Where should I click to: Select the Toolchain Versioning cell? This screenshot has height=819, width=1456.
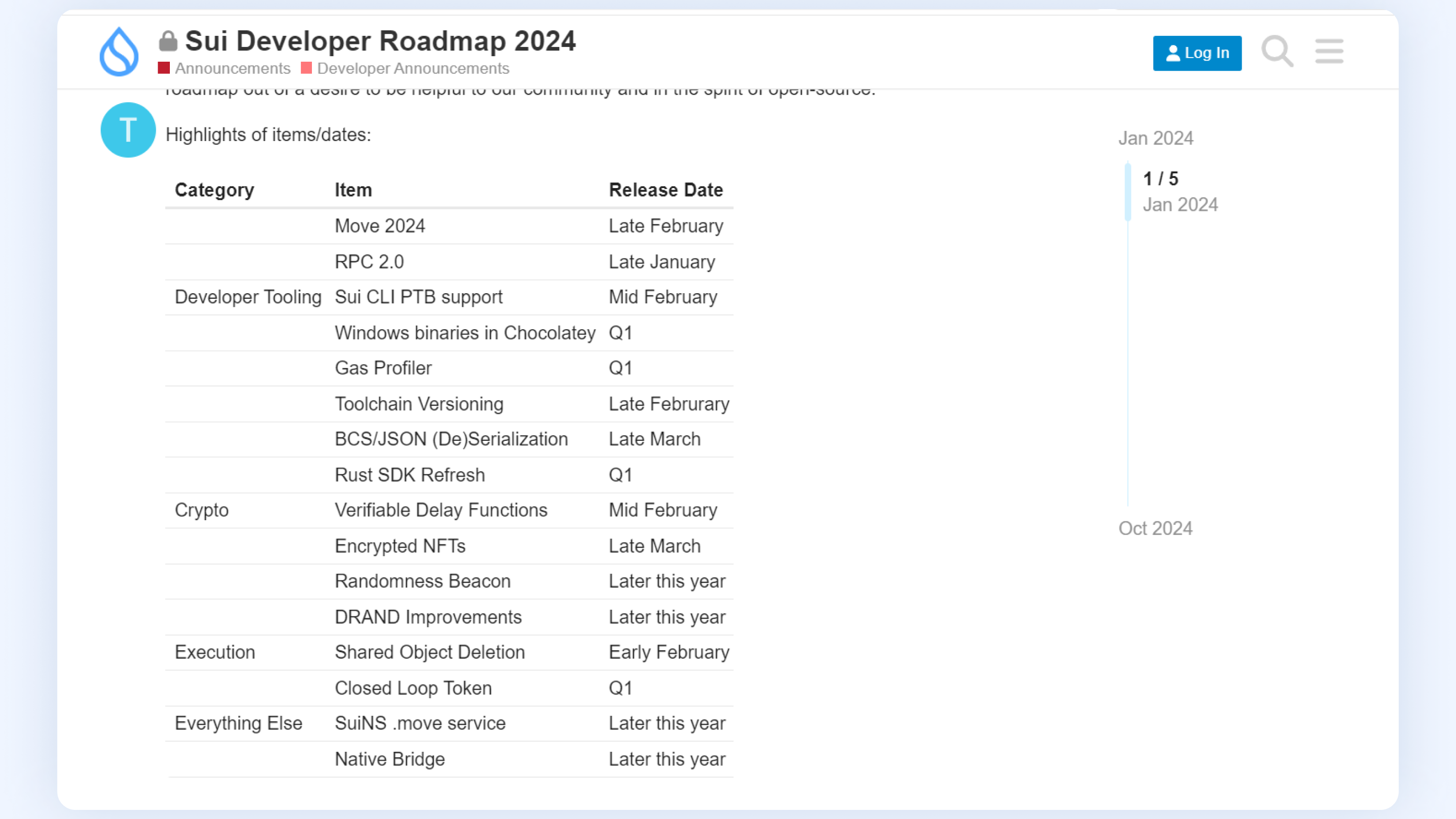click(x=419, y=404)
